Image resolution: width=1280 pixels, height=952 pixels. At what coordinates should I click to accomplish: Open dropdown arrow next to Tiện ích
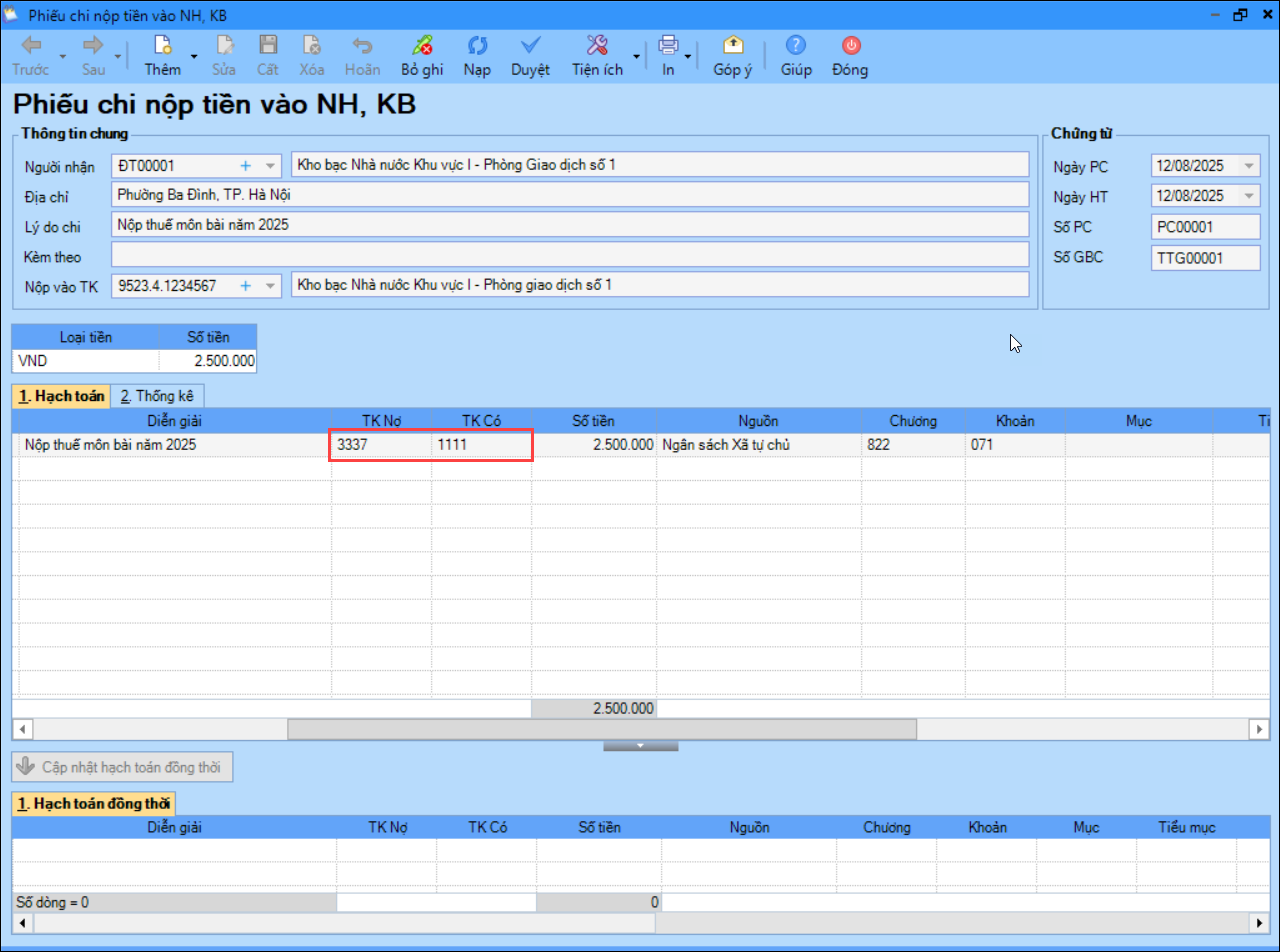tap(637, 56)
